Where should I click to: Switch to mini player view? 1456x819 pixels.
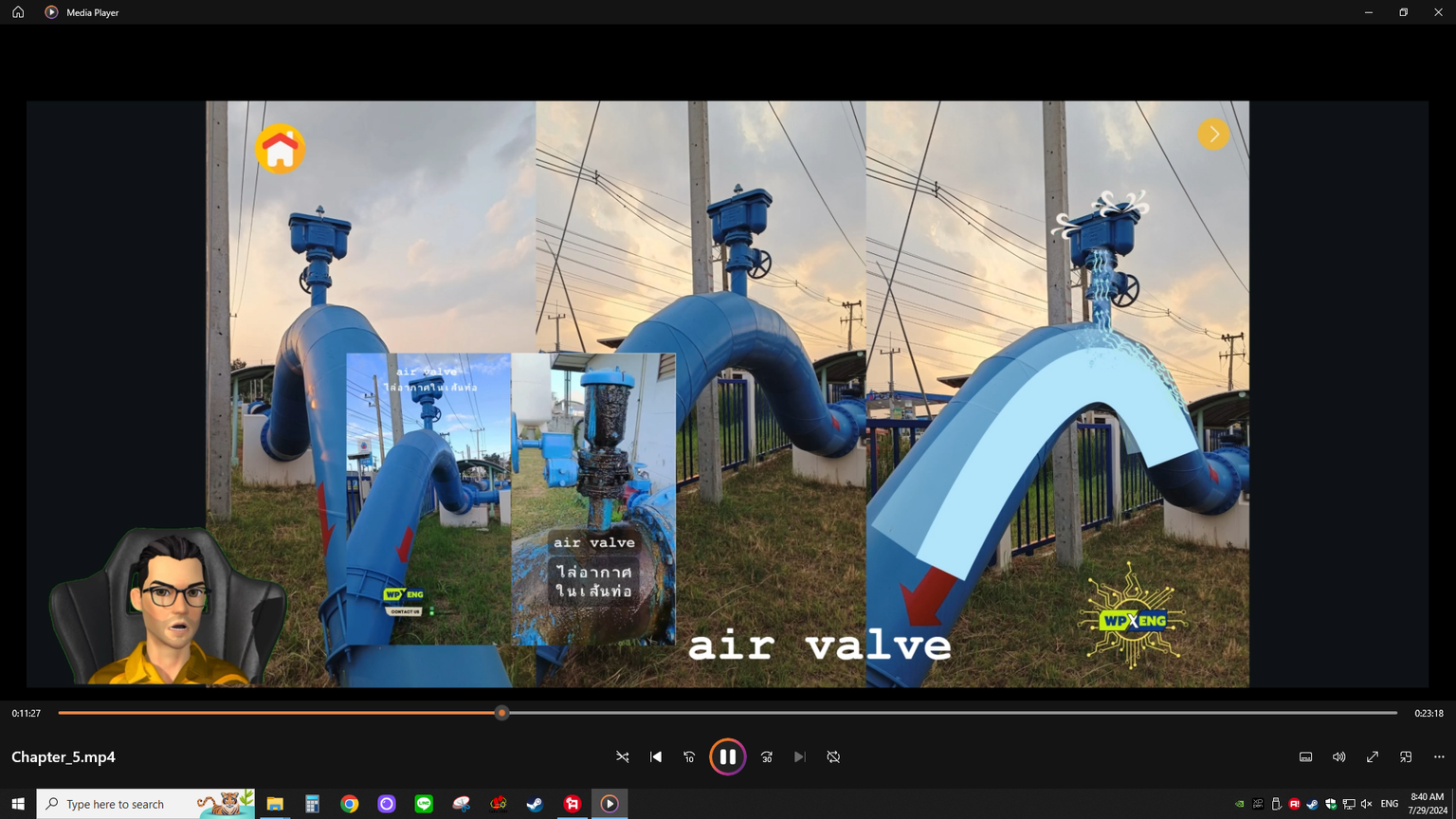pos(1406,756)
